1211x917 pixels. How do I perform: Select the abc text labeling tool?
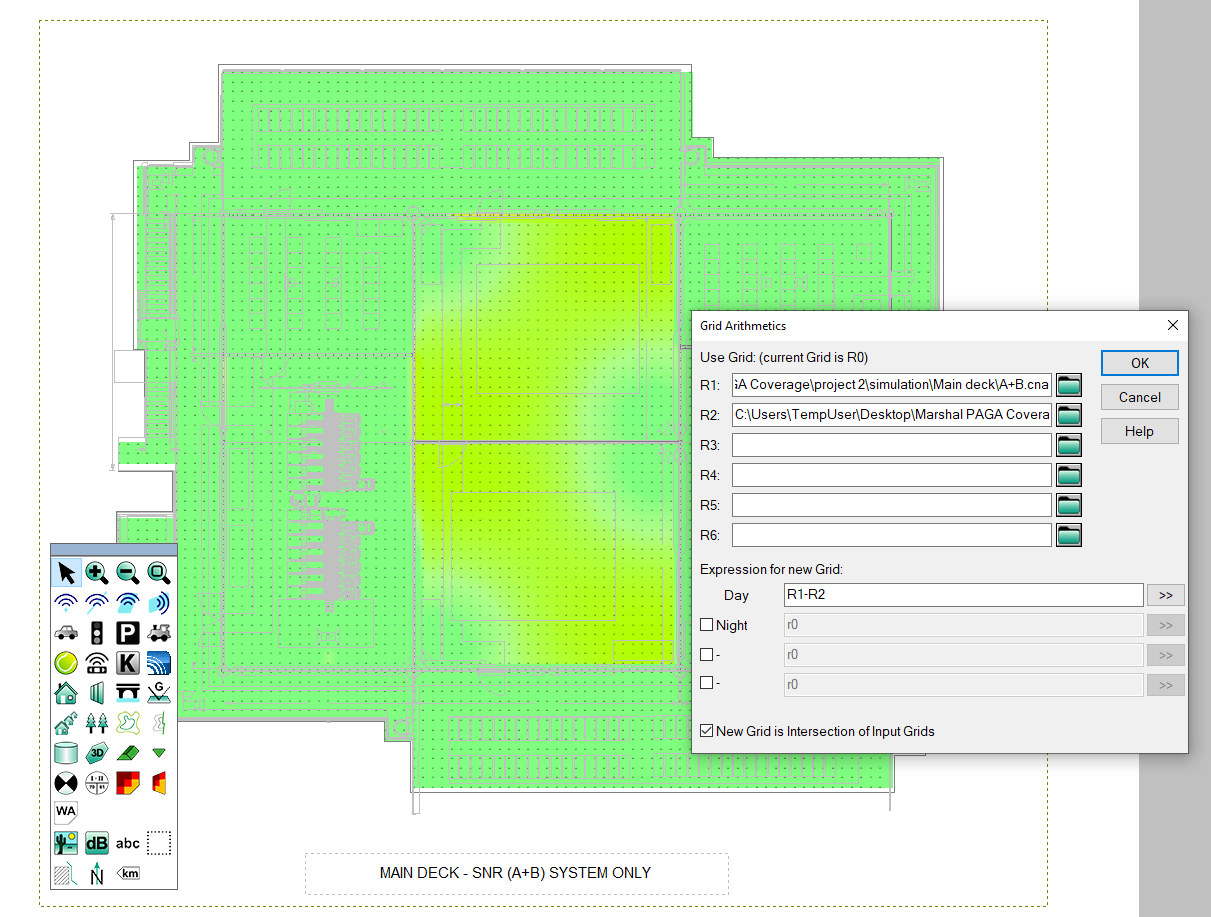click(x=127, y=842)
